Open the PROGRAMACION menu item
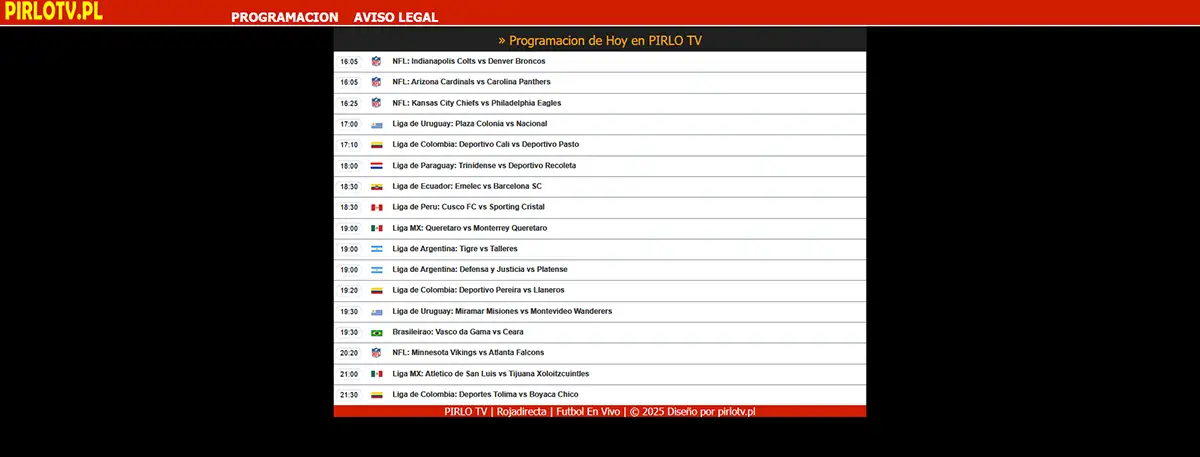 tap(285, 17)
